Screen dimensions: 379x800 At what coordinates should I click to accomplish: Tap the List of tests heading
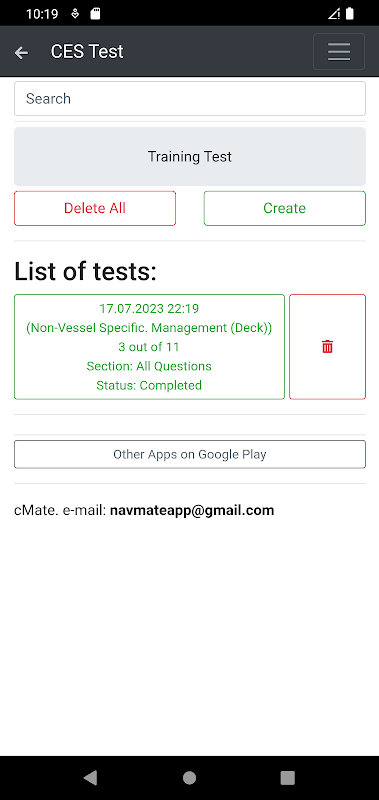click(85, 271)
